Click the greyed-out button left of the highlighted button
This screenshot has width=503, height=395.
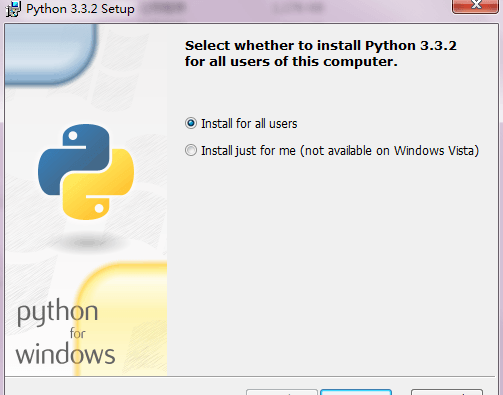pos(282,392)
